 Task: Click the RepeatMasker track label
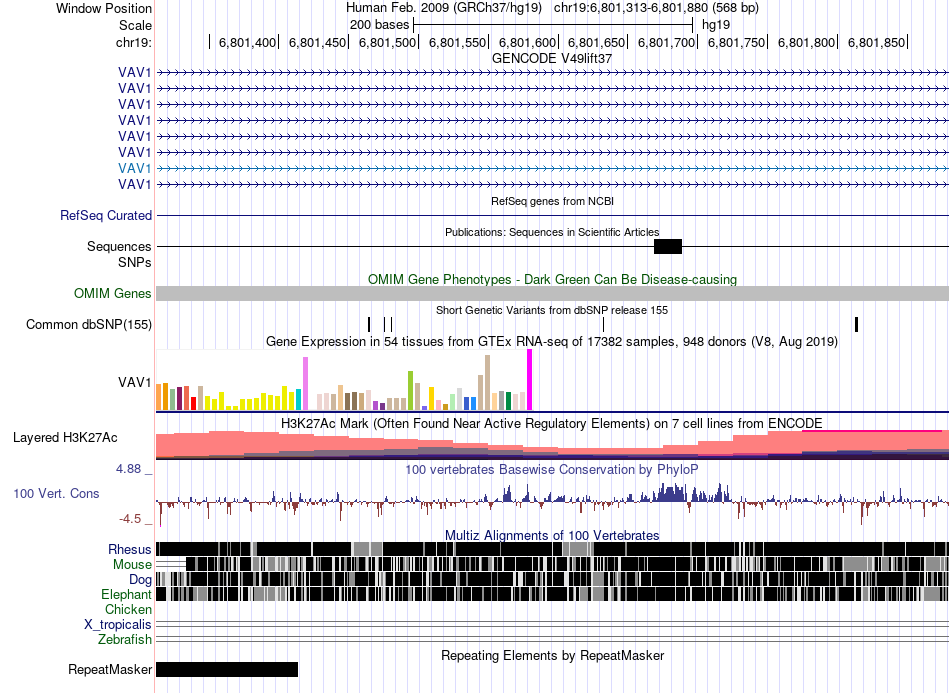110,669
